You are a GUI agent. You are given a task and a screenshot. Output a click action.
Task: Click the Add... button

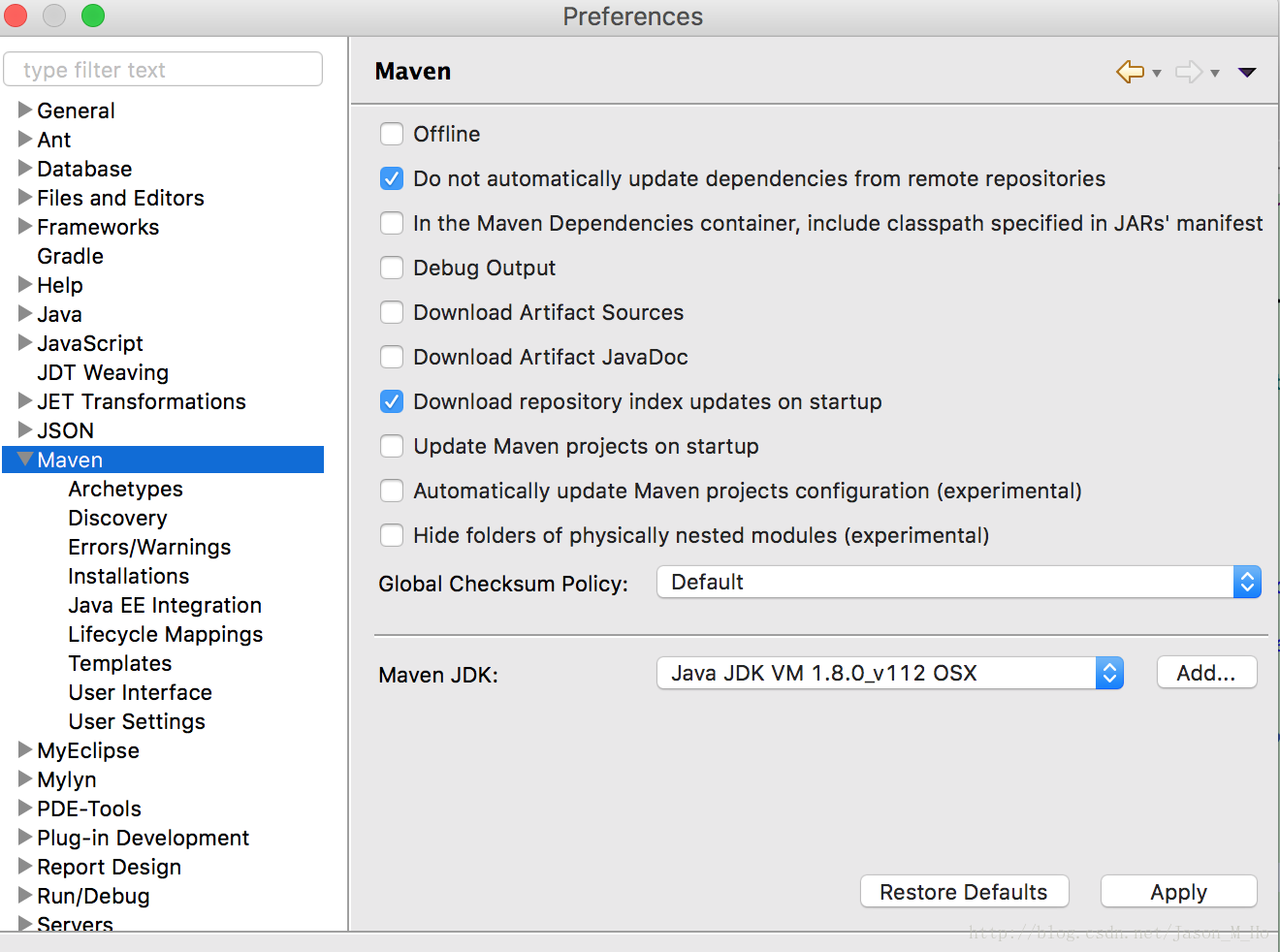tap(1206, 673)
